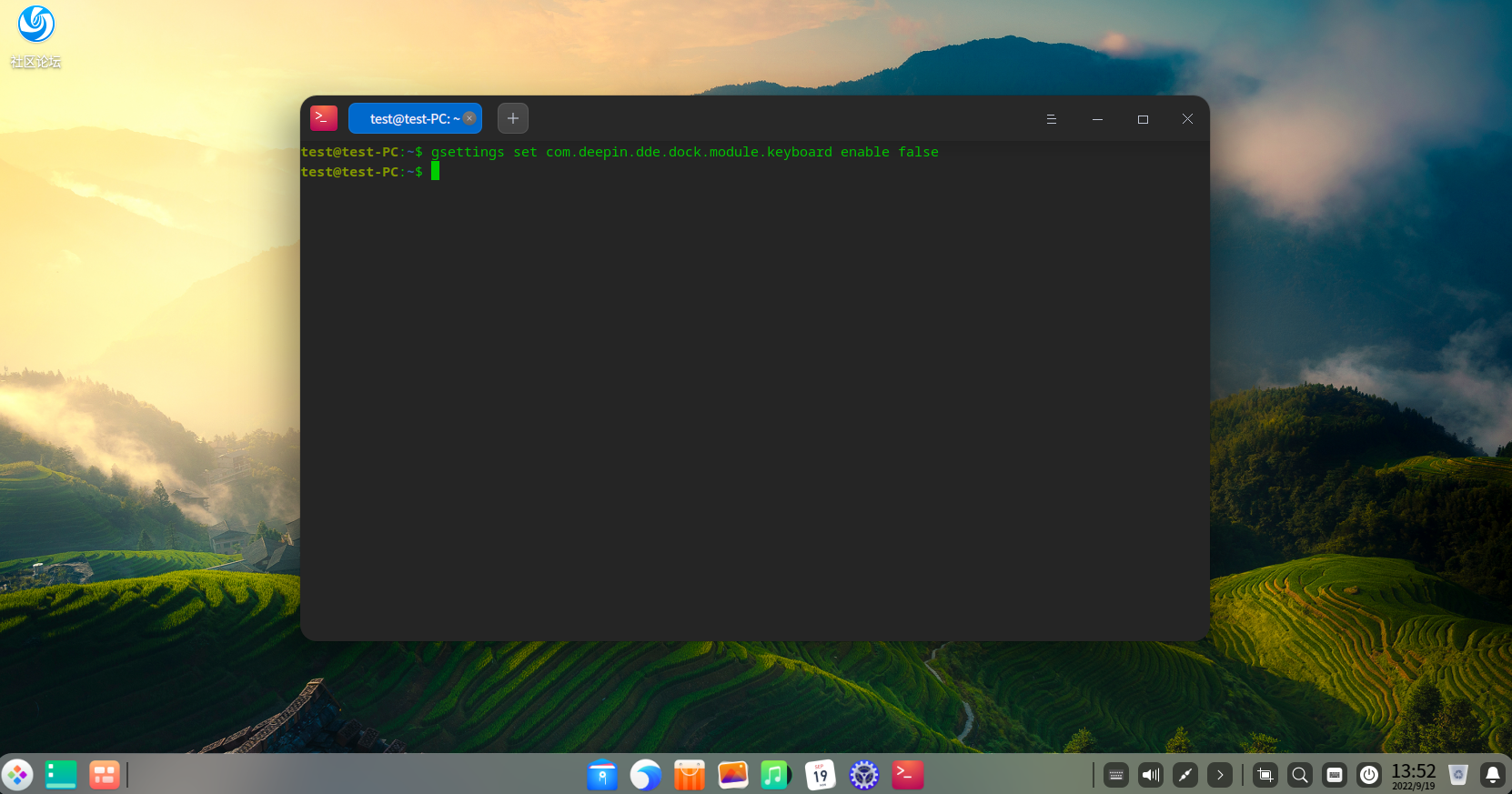Open the Launcher from the dock
Viewport: 1512px width, 794px height.
pyautogui.click(x=17, y=775)
